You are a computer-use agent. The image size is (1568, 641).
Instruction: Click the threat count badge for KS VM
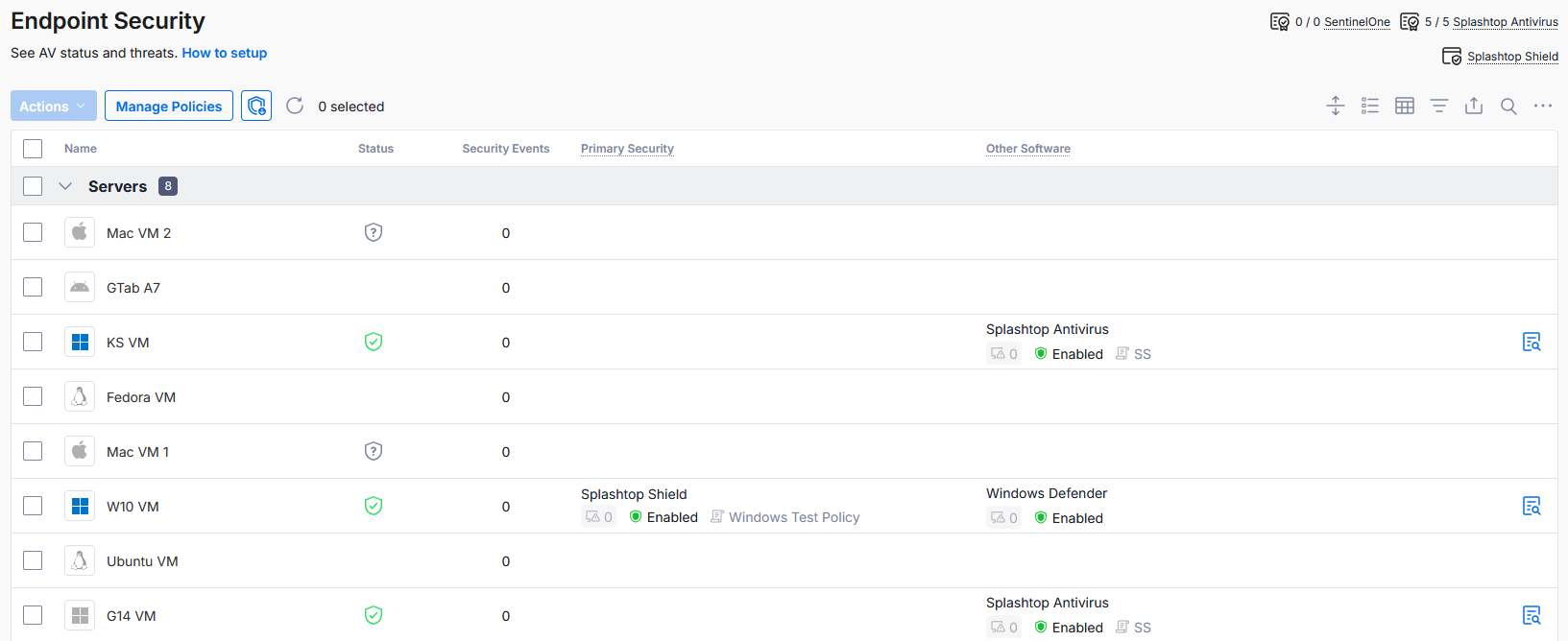coord(1003,354)
